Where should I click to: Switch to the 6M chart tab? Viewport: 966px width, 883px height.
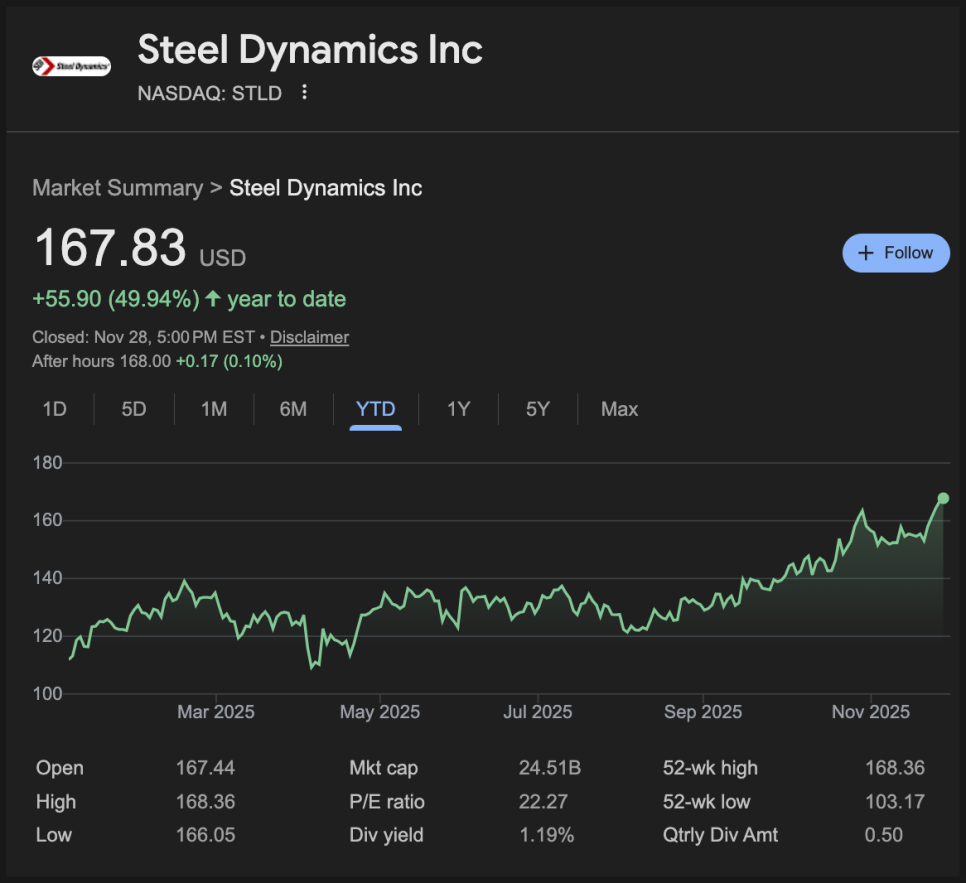293,409
